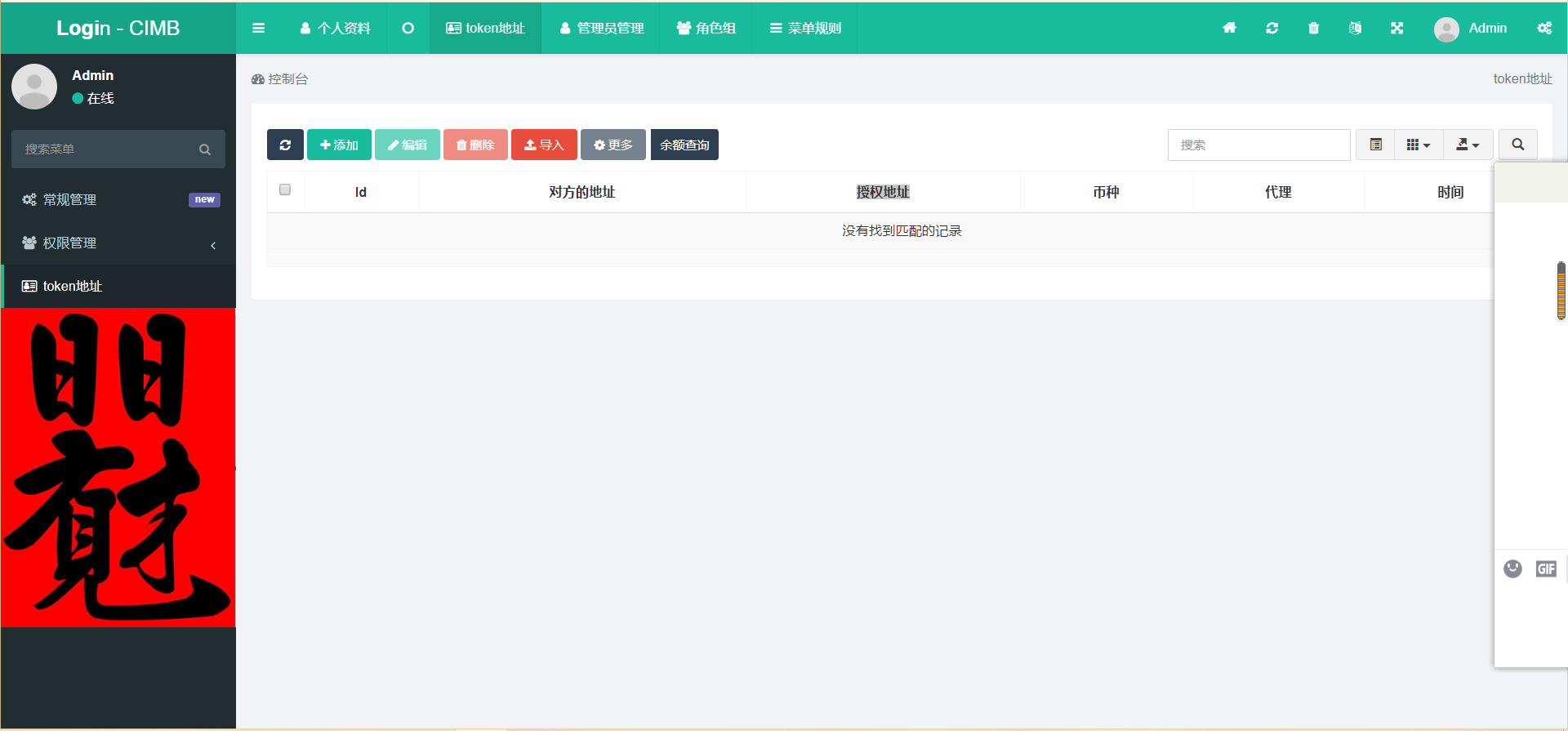1568x731 pixels.
Task: Click the table refresh button
Action: pyautogui.click(x=285, y=145)
